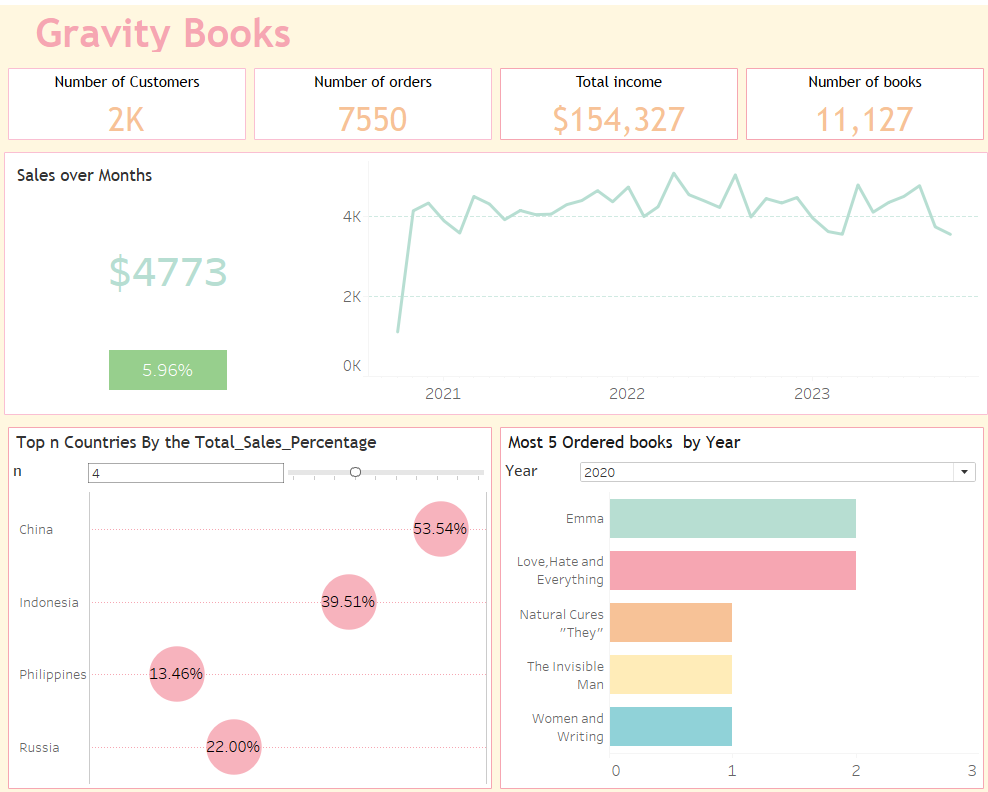Select the Philippines 13.46% bubble

pyautogui.click(x=176, y=674)
